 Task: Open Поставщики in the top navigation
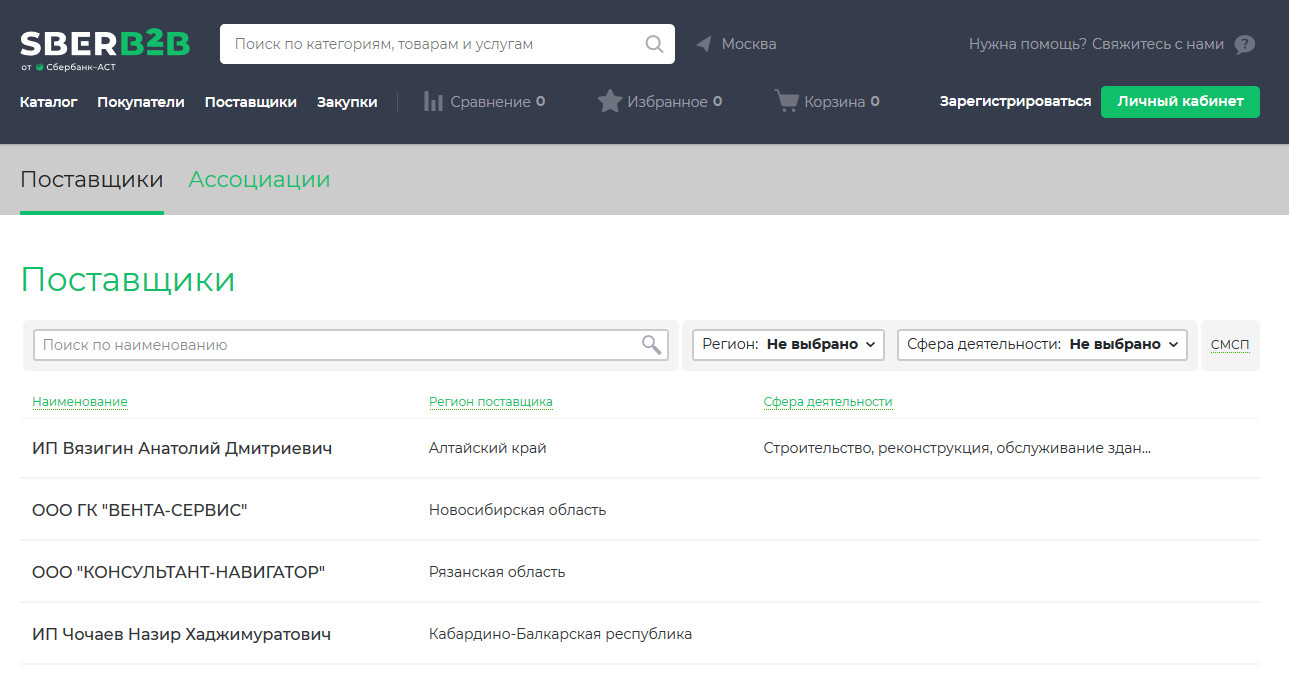pos(251,102)
